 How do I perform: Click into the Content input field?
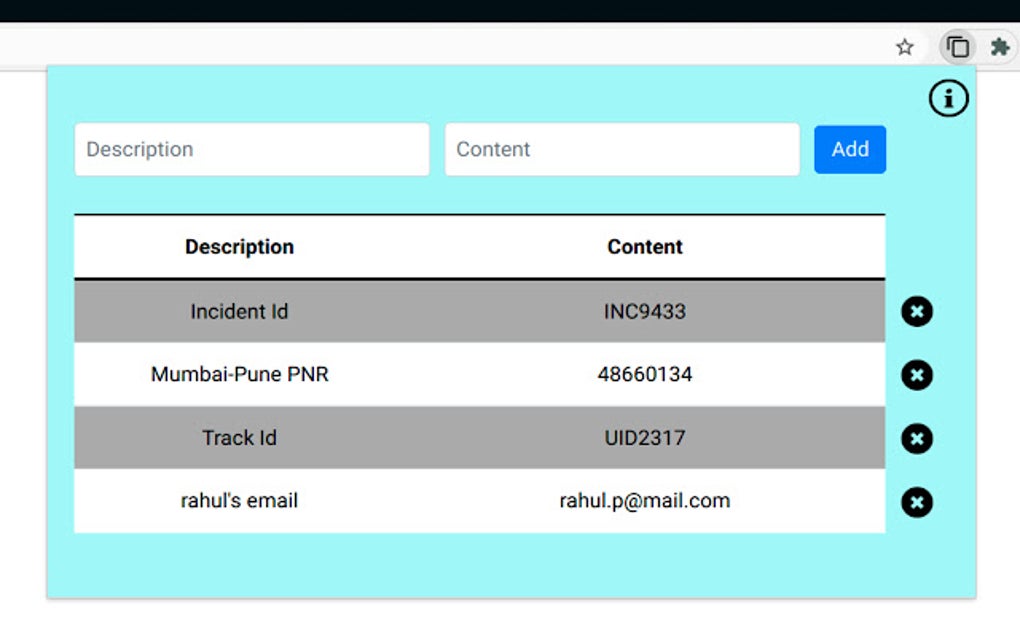tap(622, 150)
